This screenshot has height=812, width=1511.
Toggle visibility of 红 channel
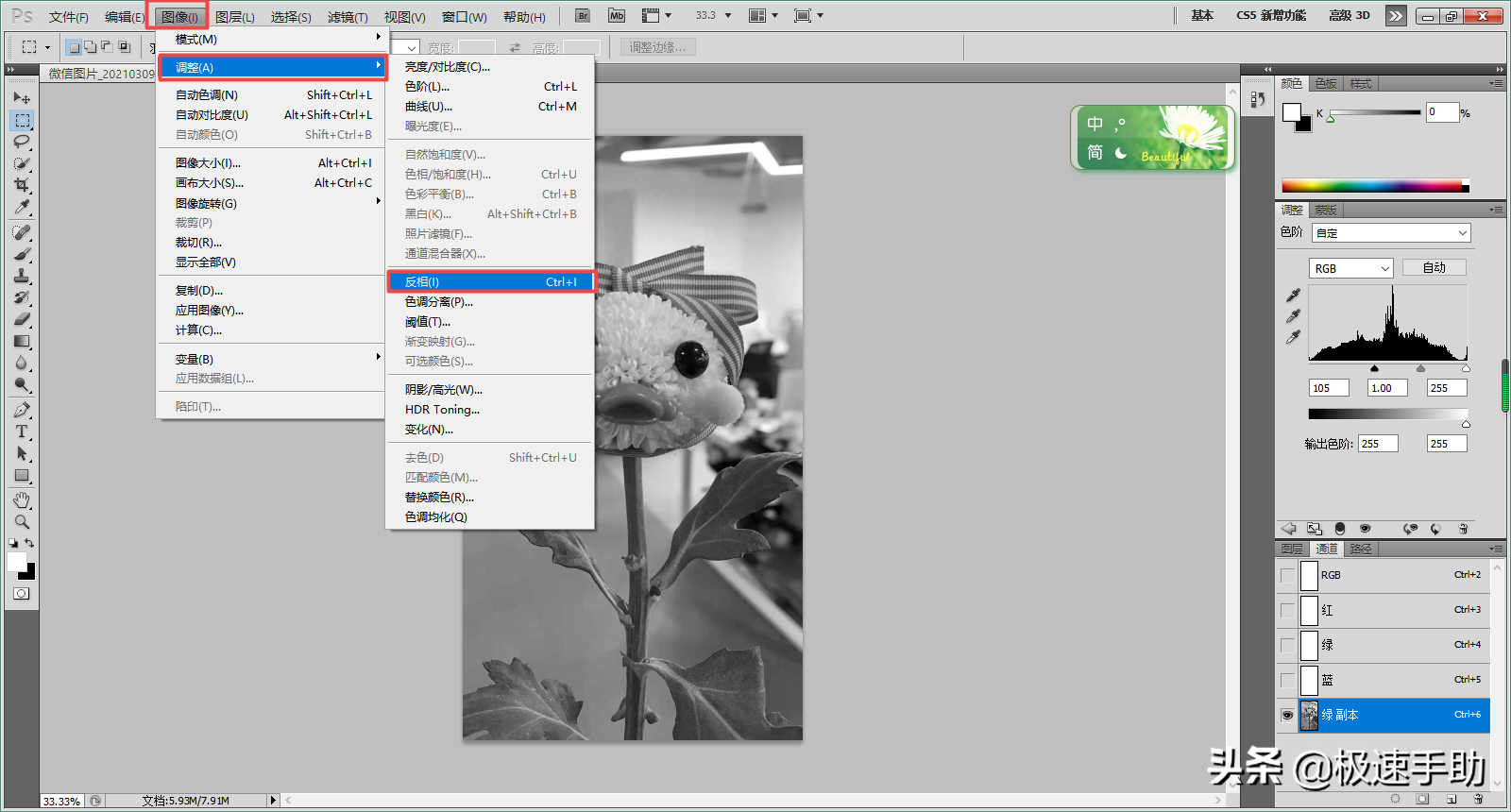click(x=1287, y=610)
